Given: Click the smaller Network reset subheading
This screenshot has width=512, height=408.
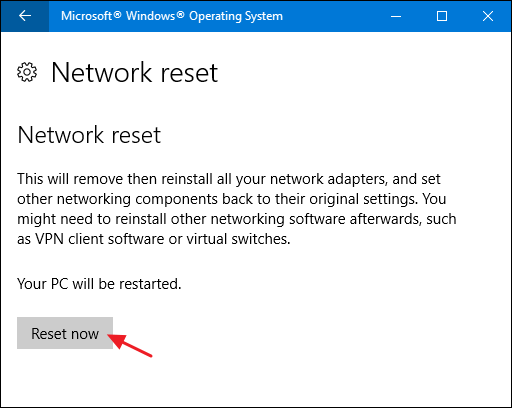Looking at the screenshot, I should pyautogui.click(x=89, y=135).
